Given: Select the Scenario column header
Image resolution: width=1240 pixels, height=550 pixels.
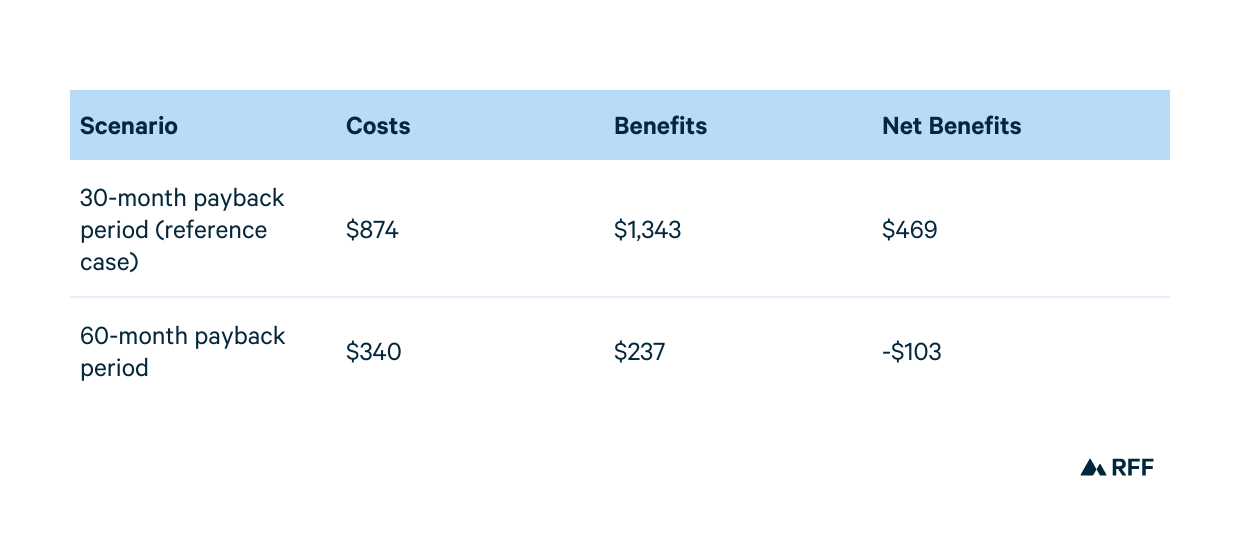Looking at the screenshot, I should point(129,126).
